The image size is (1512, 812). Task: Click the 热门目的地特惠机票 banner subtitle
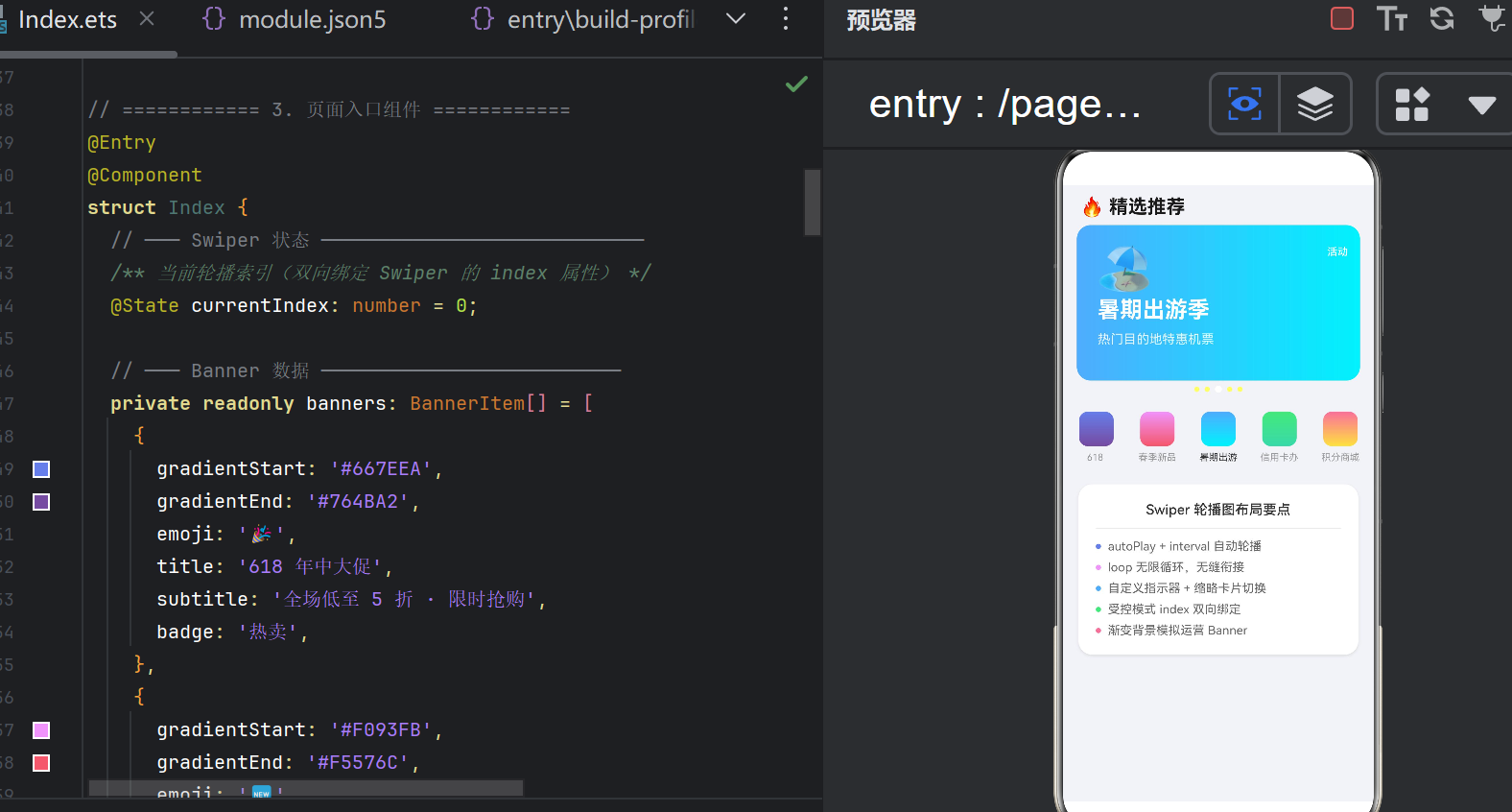1156,339
